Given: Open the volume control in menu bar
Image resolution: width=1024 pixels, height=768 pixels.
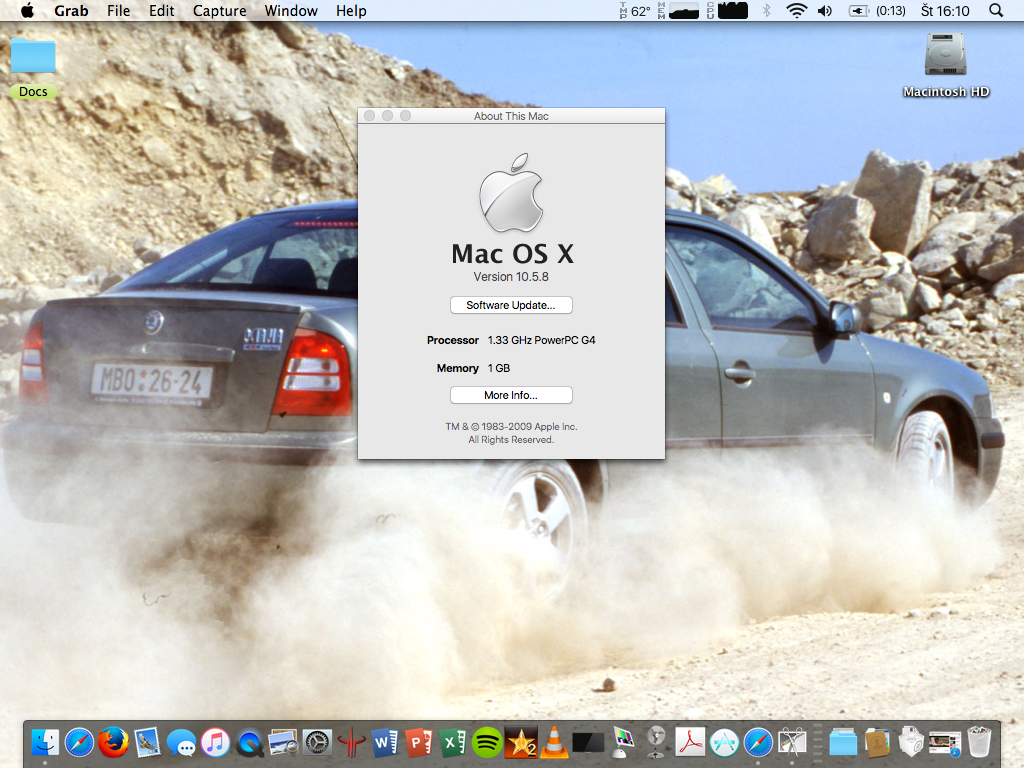Looking at the screenshot, I should point(825,10).
